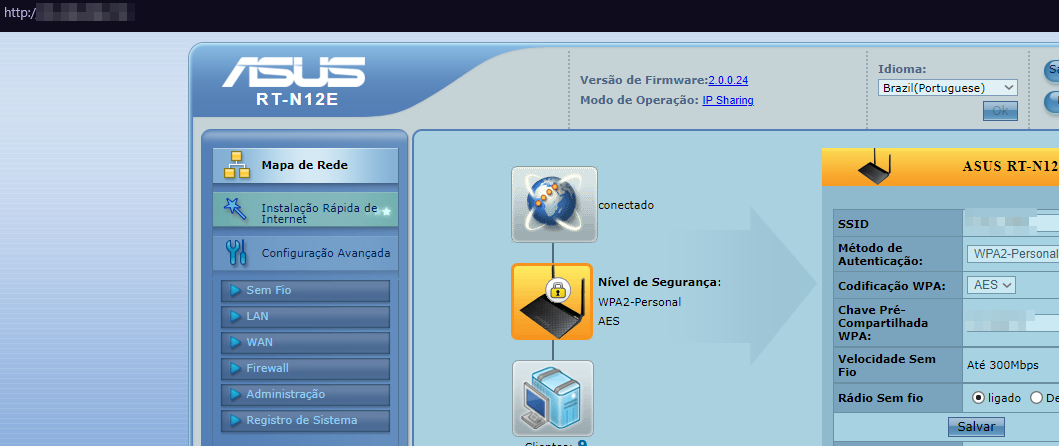Image resolution: width=1059 pixels, height=446 pixels.
Task: Click the Até 300Mbps speed value
Action: pyautogui.click(x=1003, y=365)
